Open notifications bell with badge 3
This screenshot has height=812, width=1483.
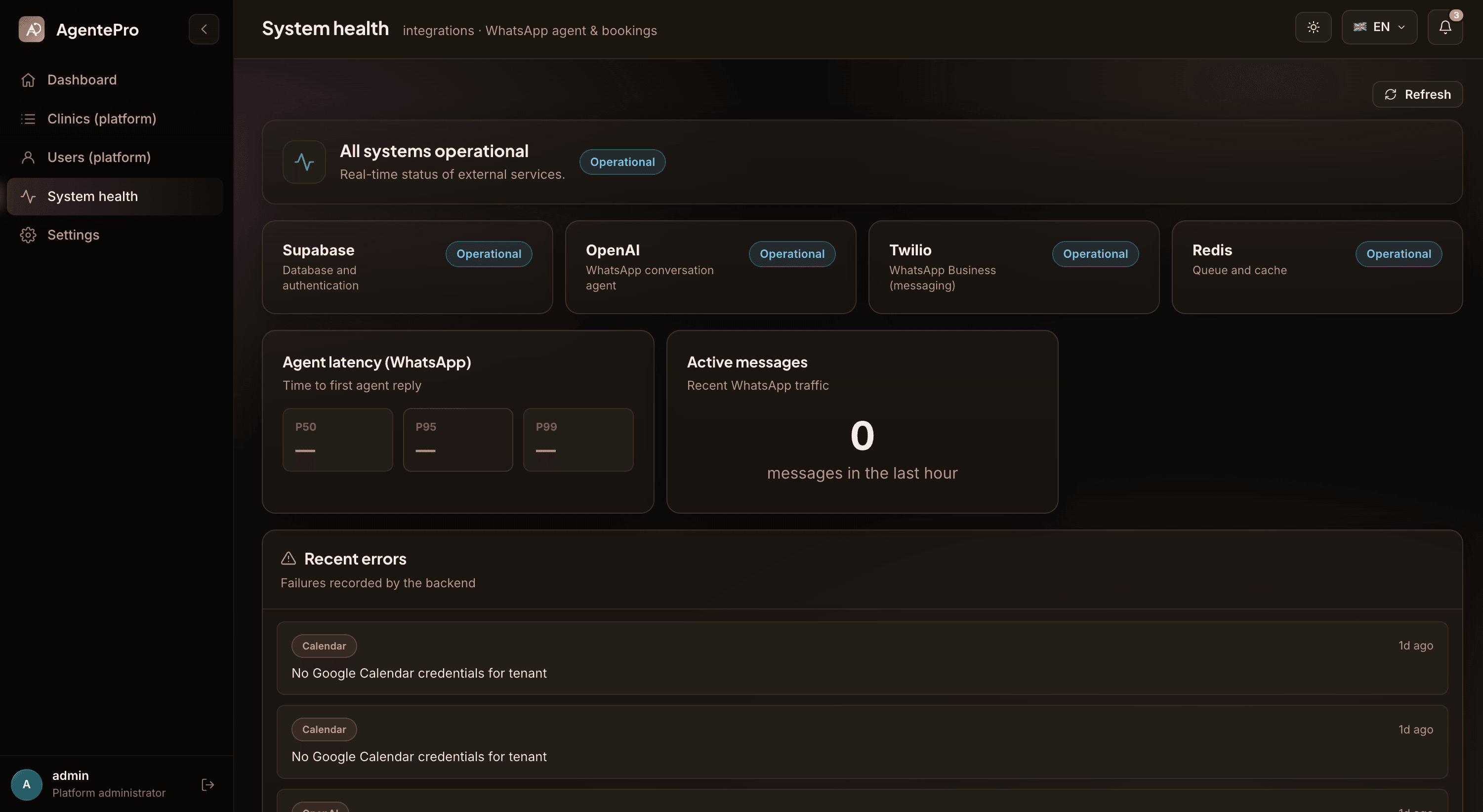pos(1445,27)
